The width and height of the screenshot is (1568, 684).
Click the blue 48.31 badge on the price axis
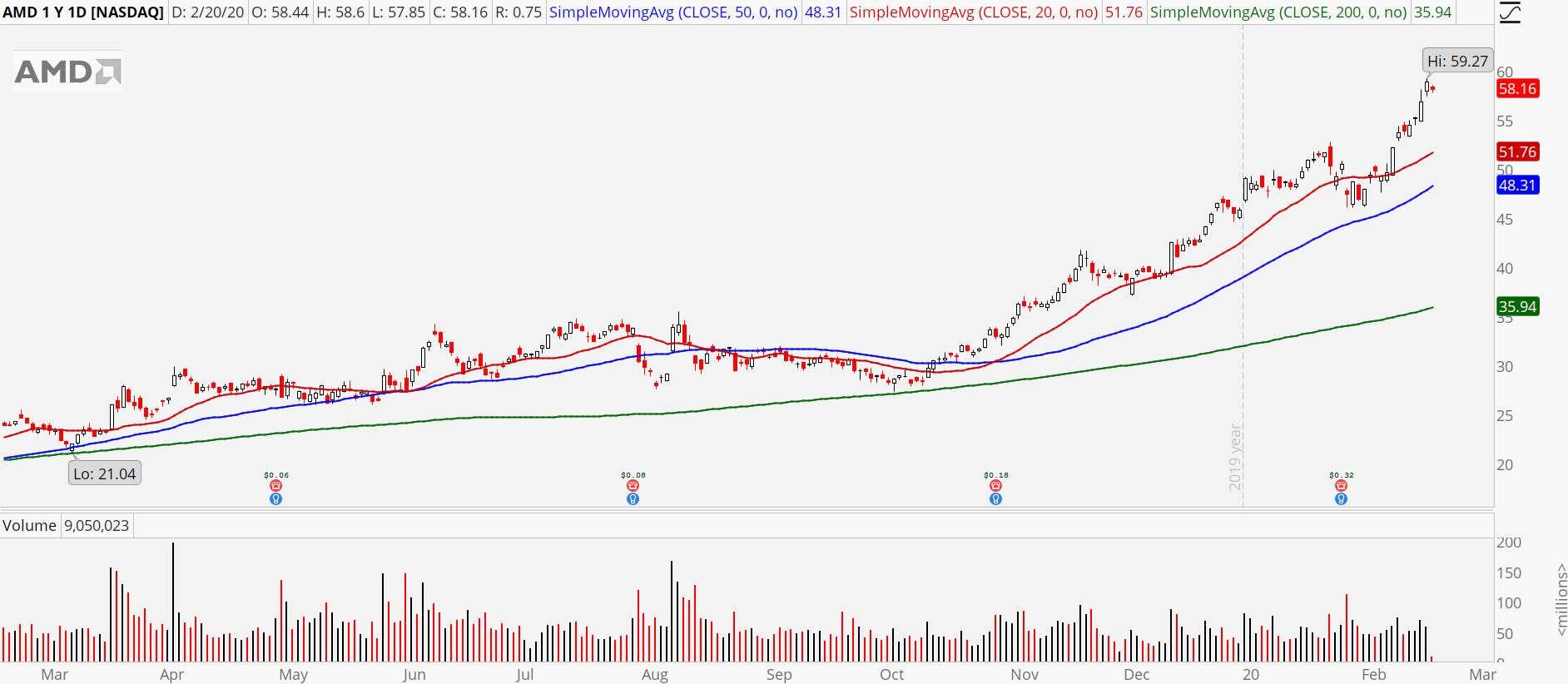click(1517, 186)
